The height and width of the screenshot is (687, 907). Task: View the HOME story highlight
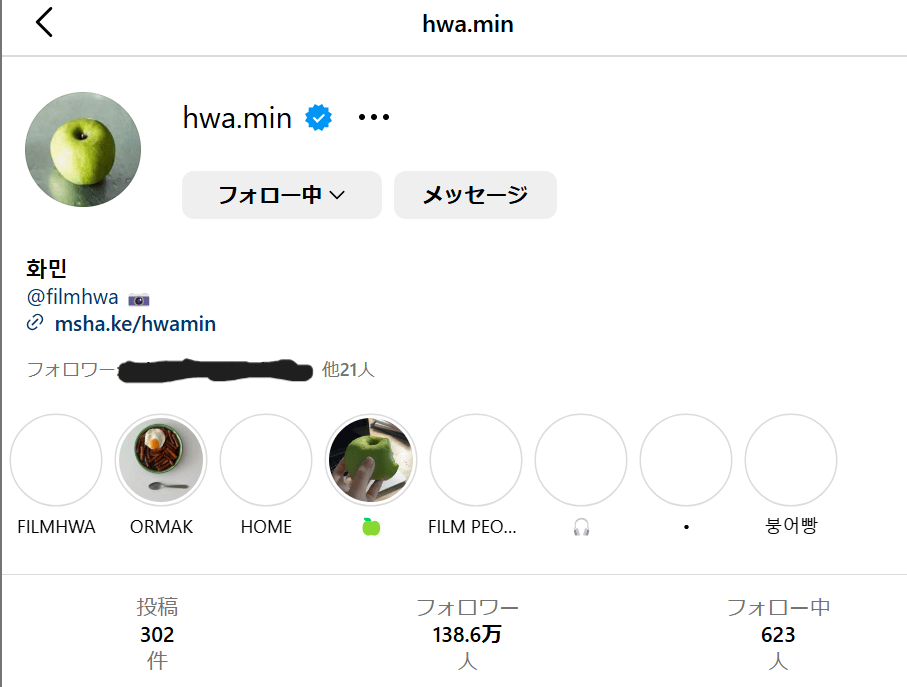266,460
